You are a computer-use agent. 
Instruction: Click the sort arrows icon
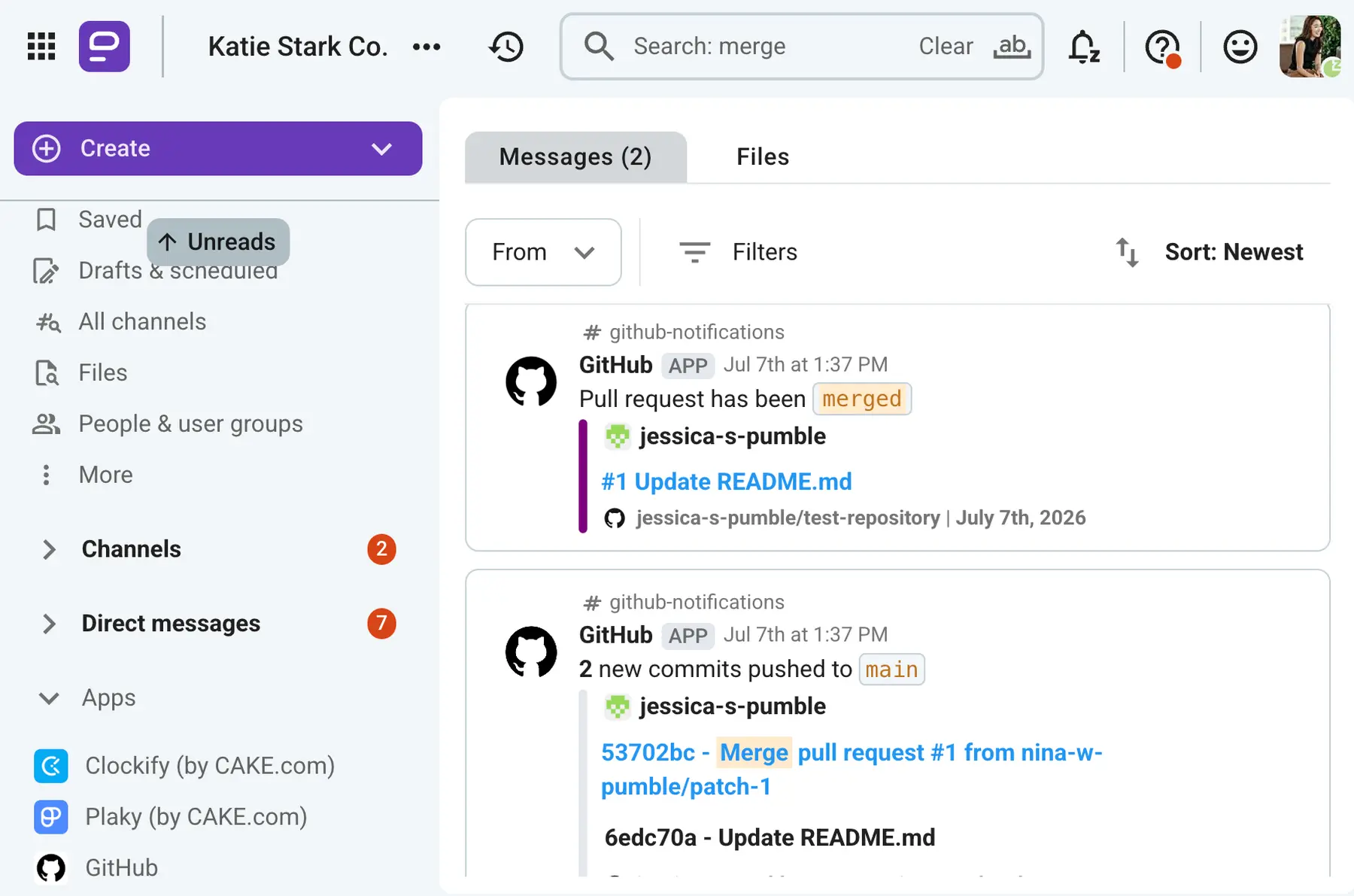[1127, 252]
